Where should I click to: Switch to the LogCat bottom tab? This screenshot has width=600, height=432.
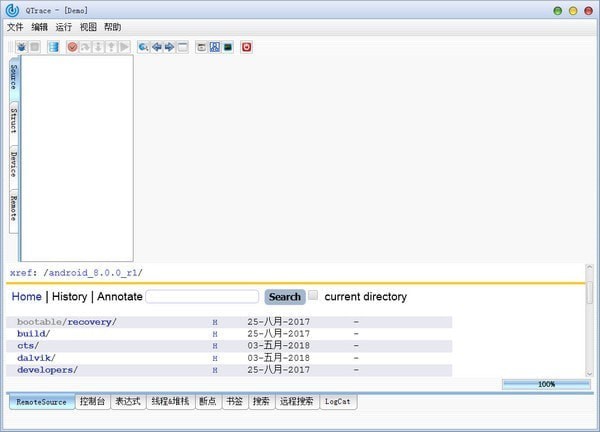pos(337,402)
